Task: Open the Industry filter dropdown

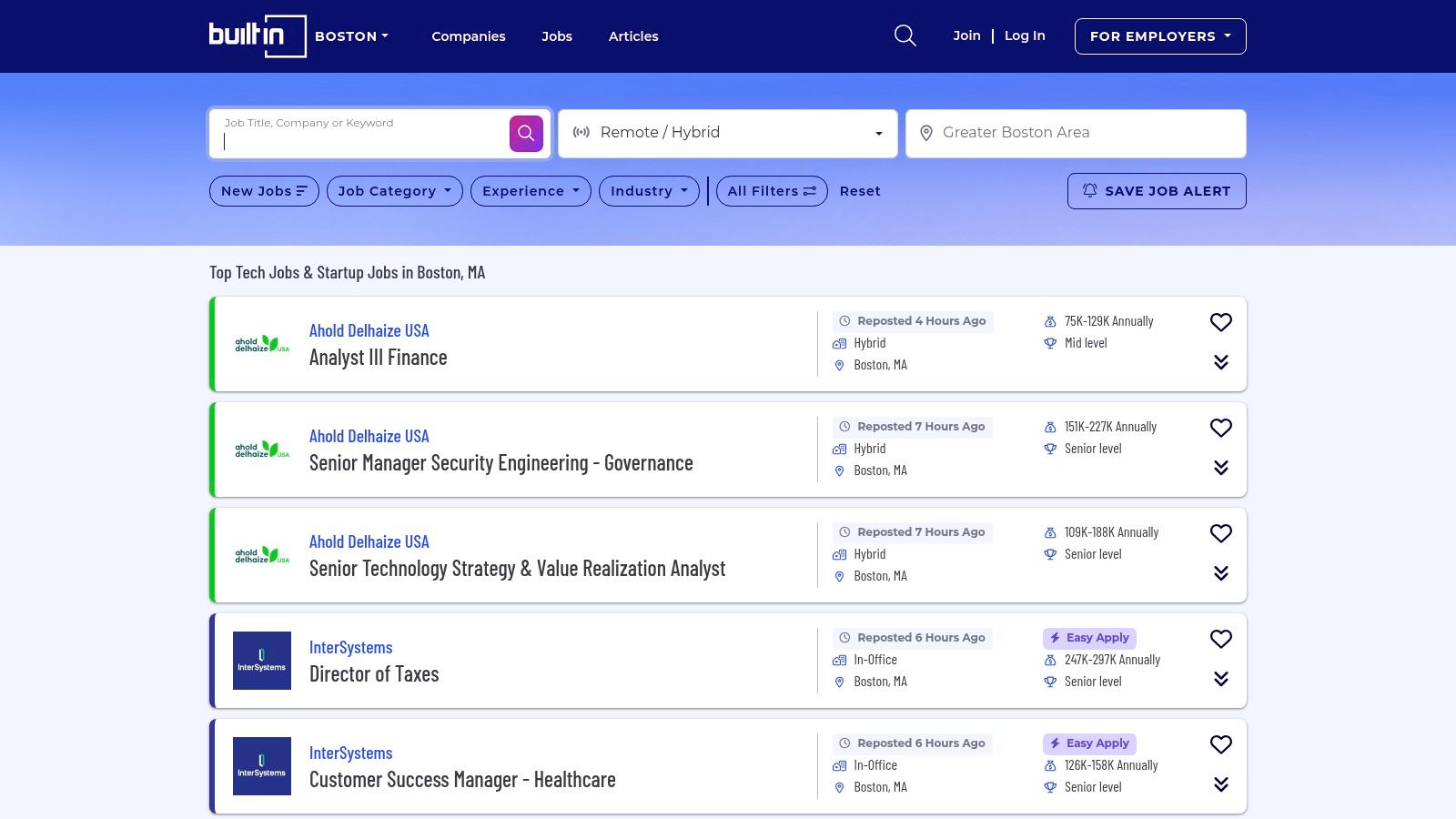Action: coord(649,191)
